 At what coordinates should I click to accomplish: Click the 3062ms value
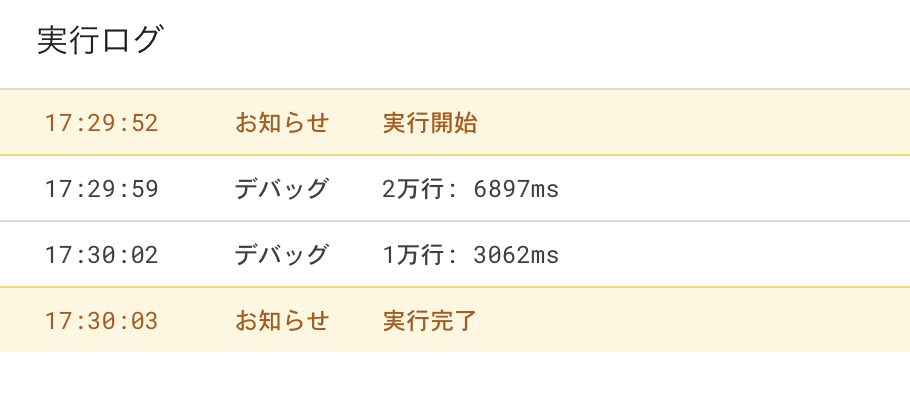click(517, 255)
